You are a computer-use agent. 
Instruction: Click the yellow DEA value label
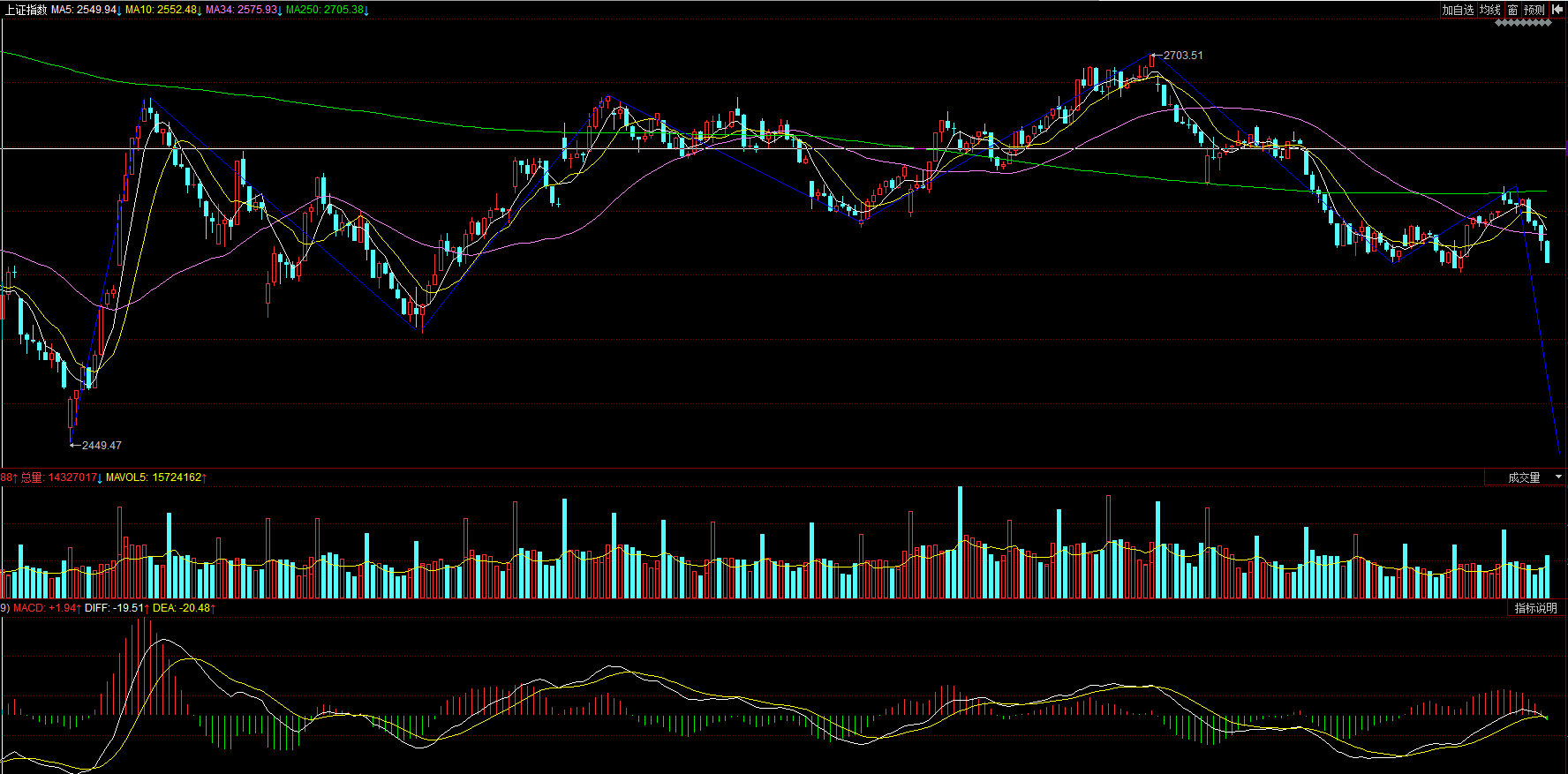pyautogui.click(x=184, y=608)
